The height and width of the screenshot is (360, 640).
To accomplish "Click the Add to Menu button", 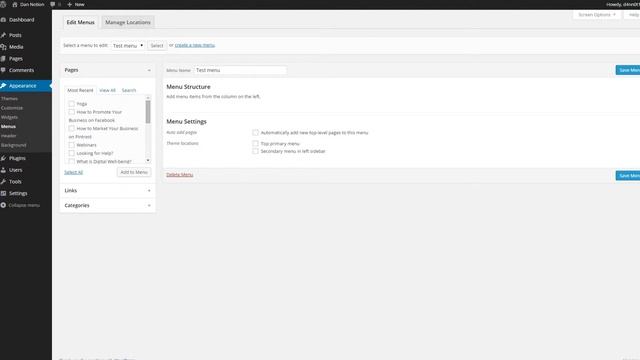I will 134,172.
